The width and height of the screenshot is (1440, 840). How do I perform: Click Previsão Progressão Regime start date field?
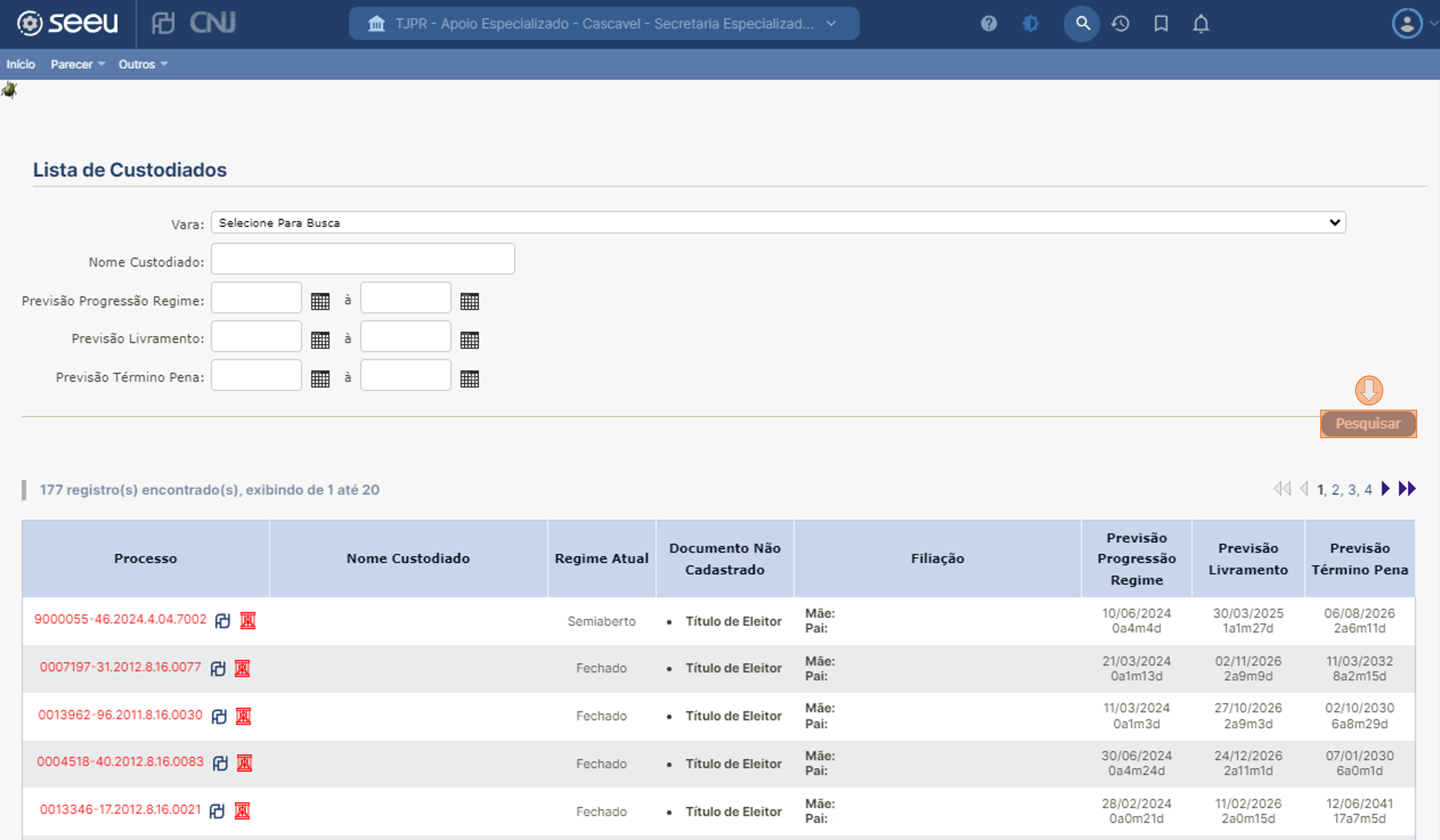pos(257,297)
